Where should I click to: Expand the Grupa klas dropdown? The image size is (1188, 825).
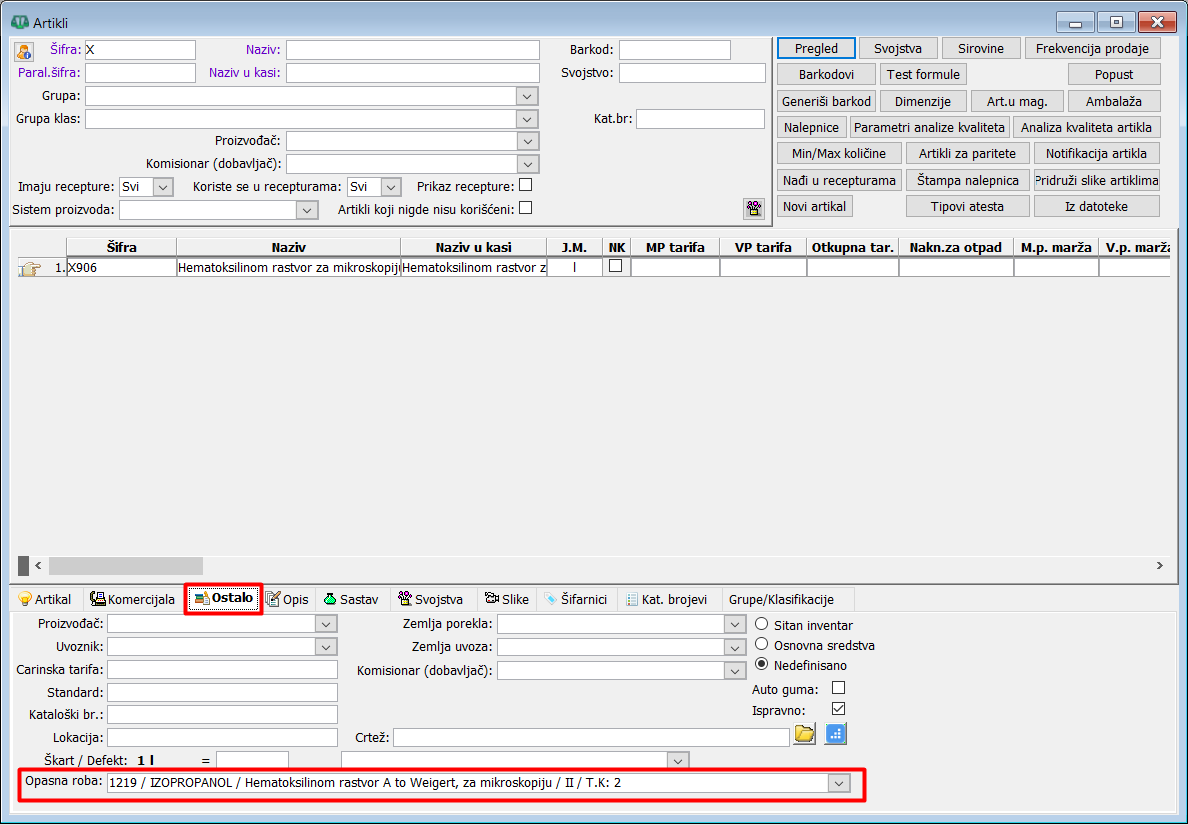(x=527, y=119)
